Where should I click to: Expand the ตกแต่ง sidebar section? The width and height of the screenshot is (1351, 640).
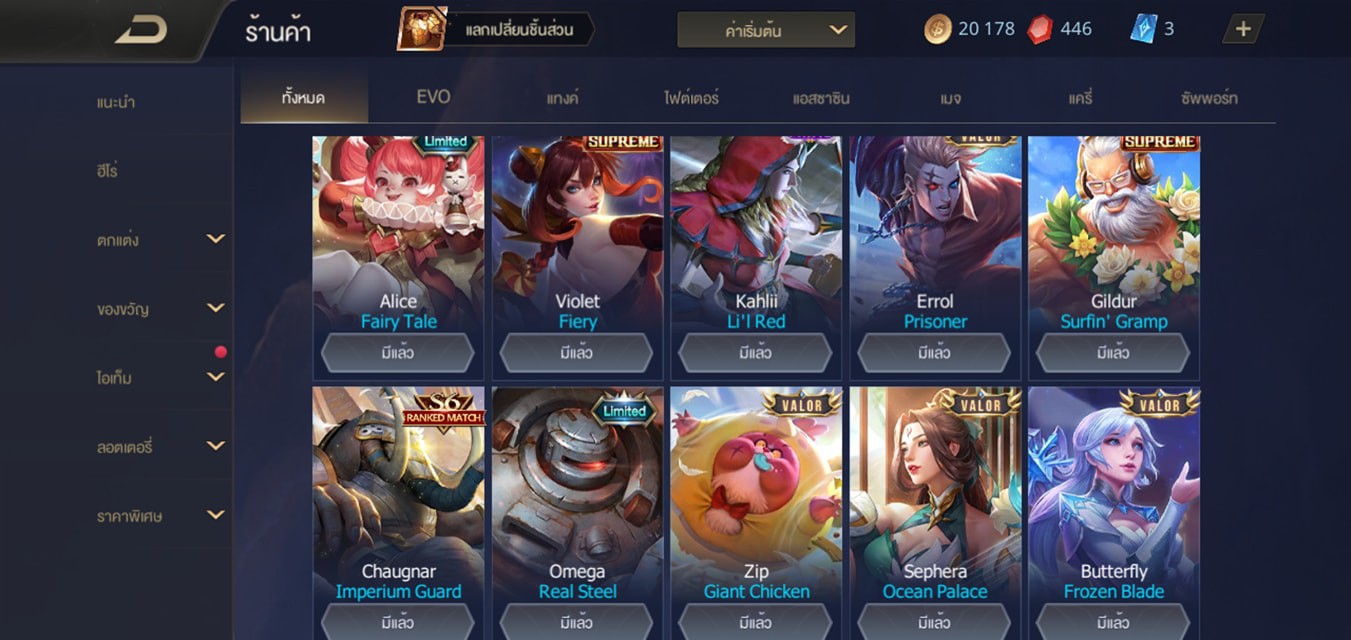(x=216, y=239)
